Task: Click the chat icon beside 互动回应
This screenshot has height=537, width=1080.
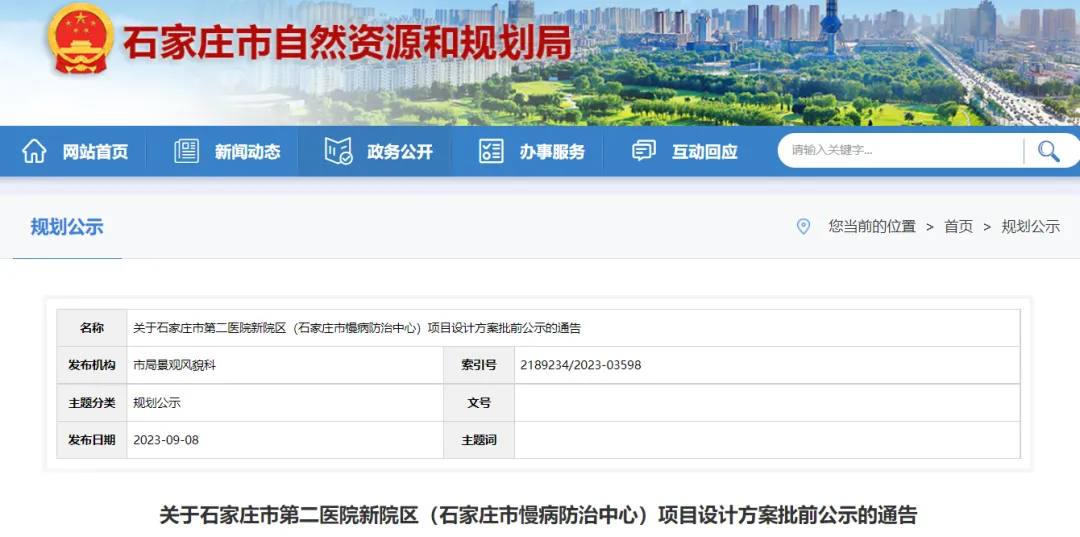Action: 644,151
